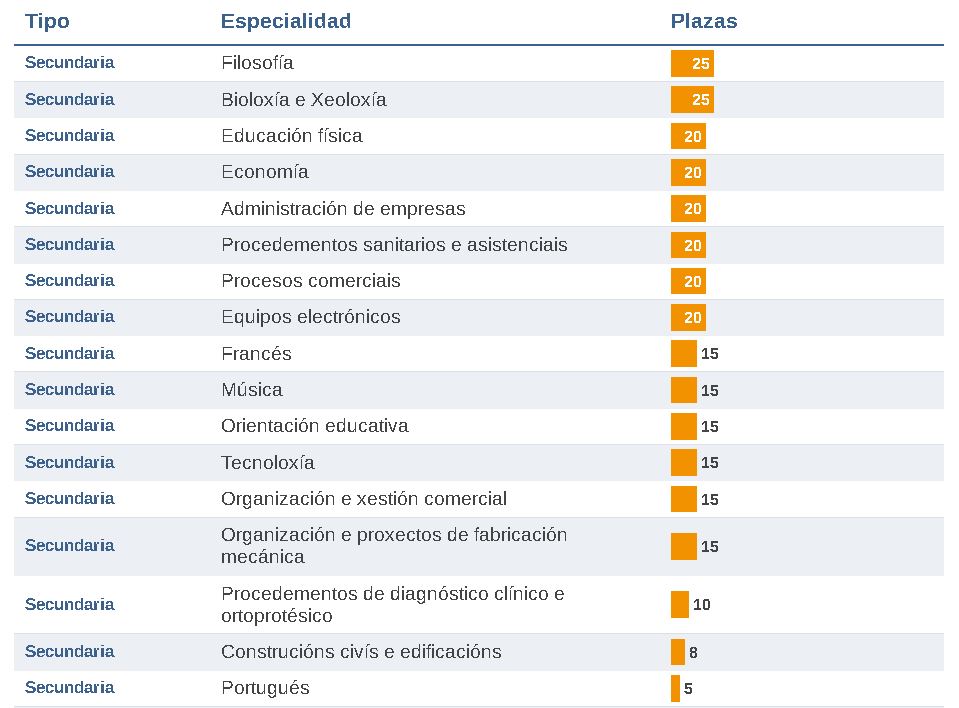The width and height of the screenshot is (959, 708).
Task: Click the Educación física plazas bar
Action: [688, 137]
